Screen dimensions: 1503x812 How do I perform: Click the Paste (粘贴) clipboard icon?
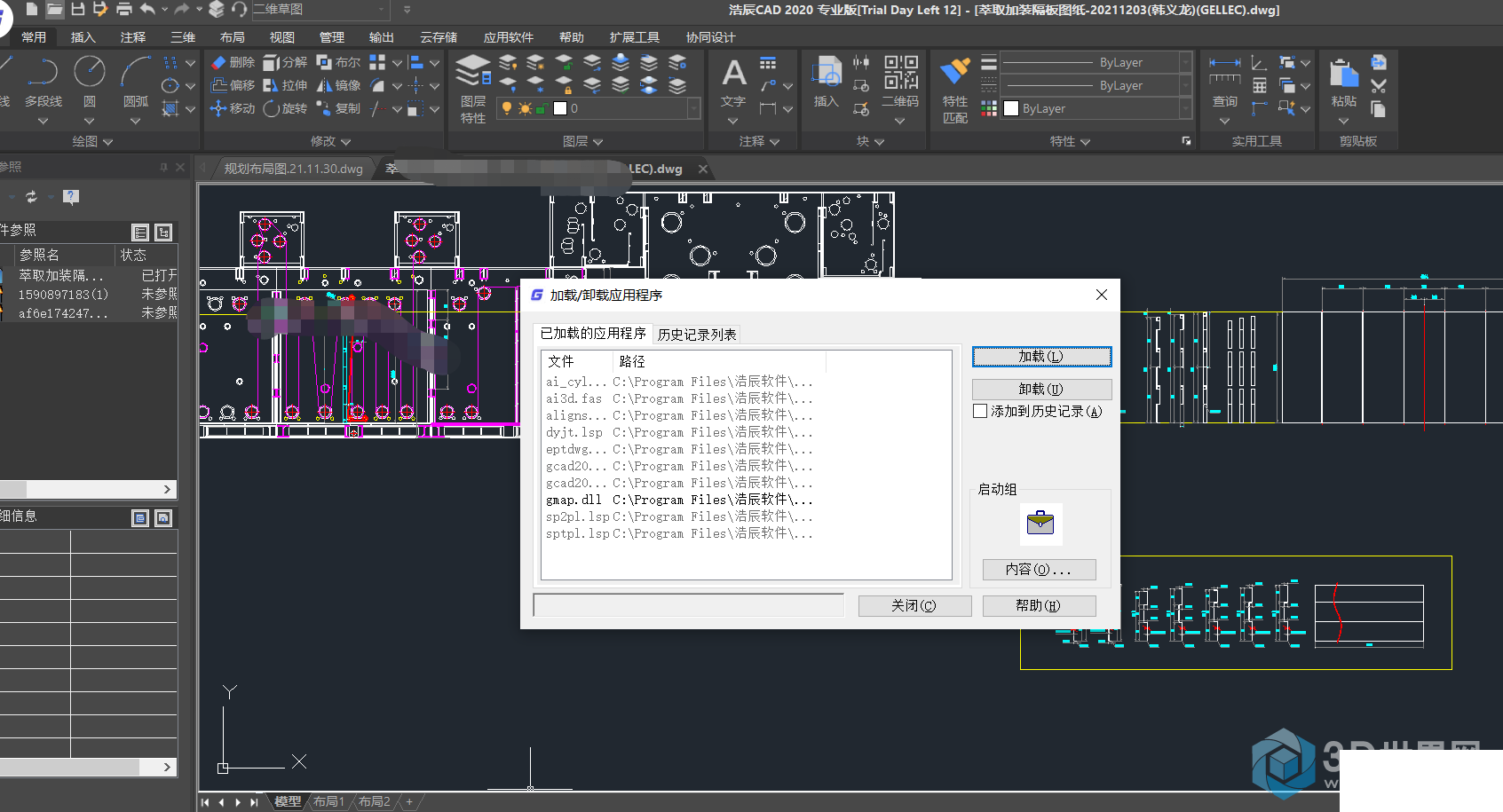(x=1344, y=84)
